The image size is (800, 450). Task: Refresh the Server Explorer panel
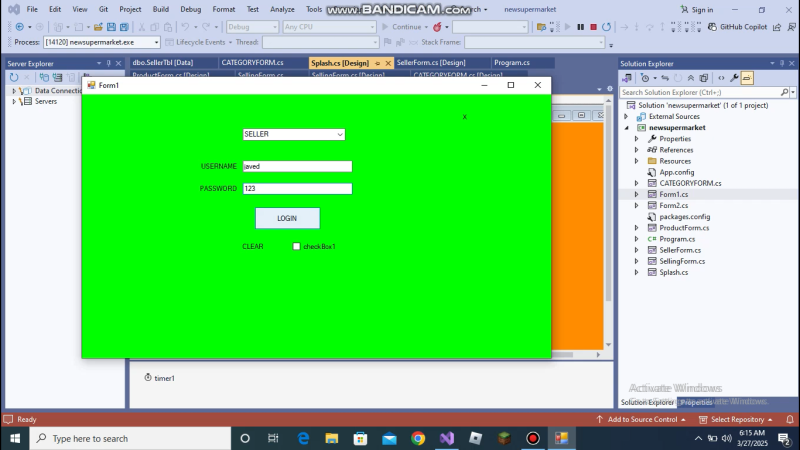tap(14, 77)
